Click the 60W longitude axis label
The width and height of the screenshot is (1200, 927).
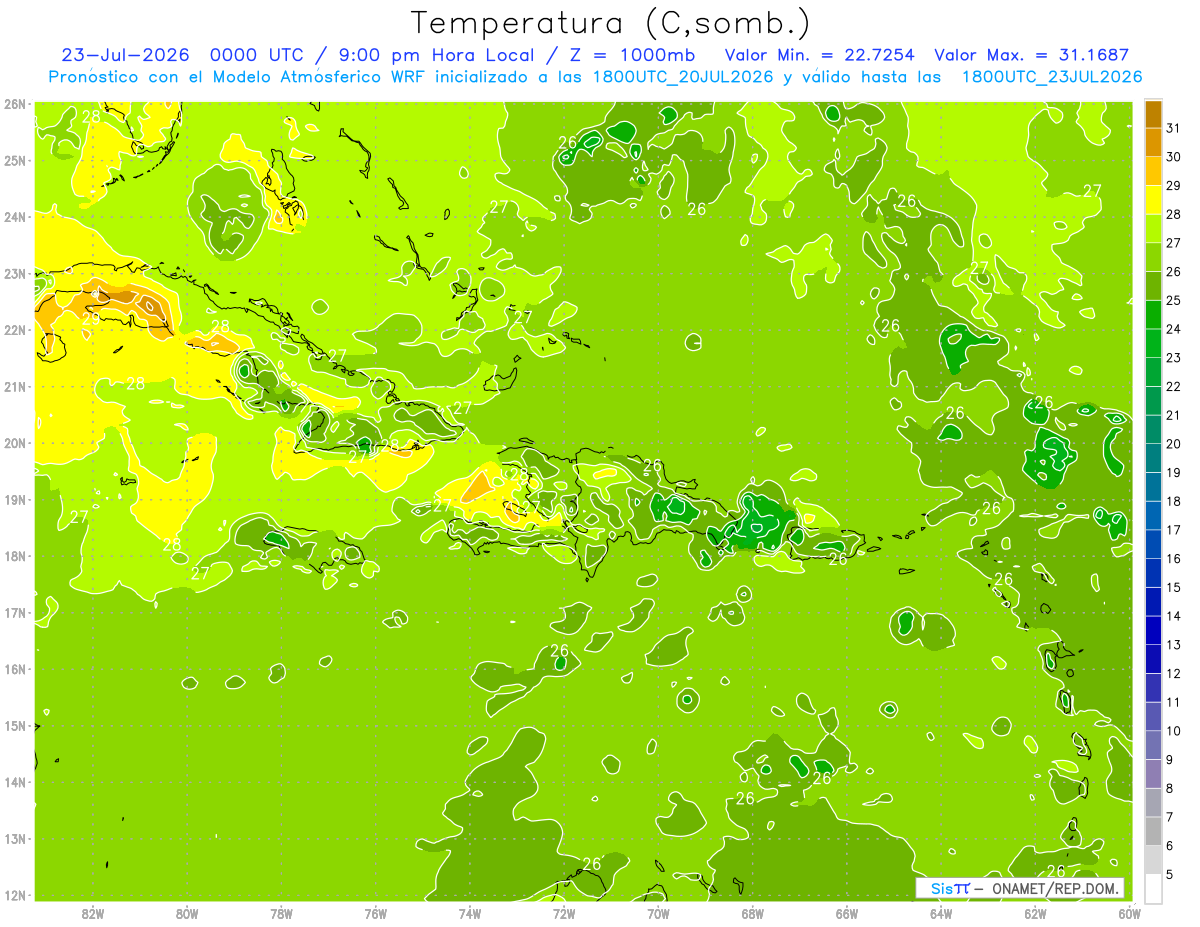coord(1129,913)
